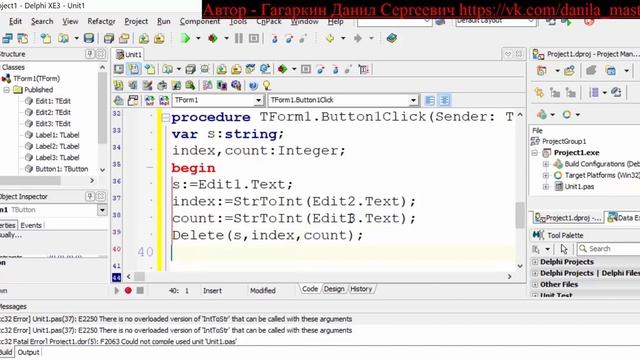Toggle the centered alignment view button beside method combo
The height and width of the screenshot is (360, 640).
[444, 100]
